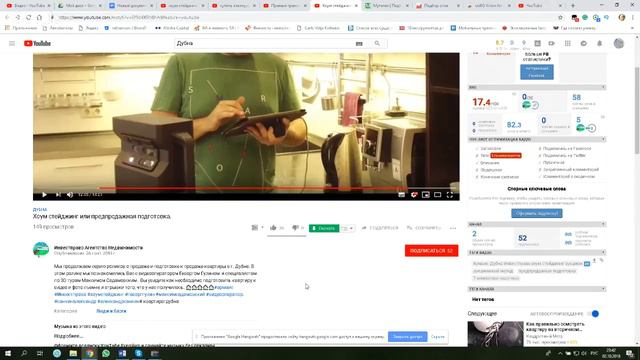Click the magnifier search button
Screen dimensions: 640x360
click(377, 43)
